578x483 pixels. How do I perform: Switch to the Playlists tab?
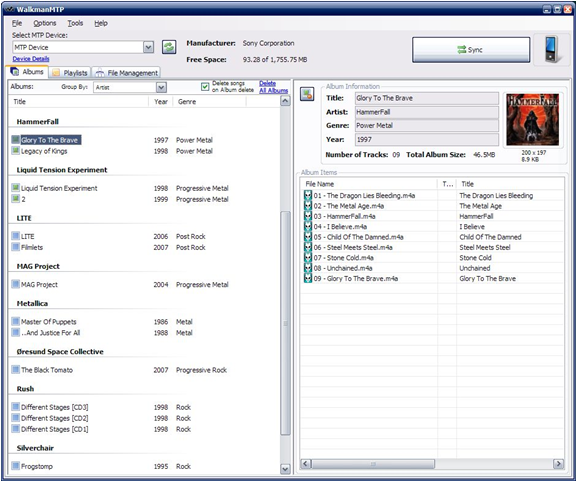tap(70, 73)
